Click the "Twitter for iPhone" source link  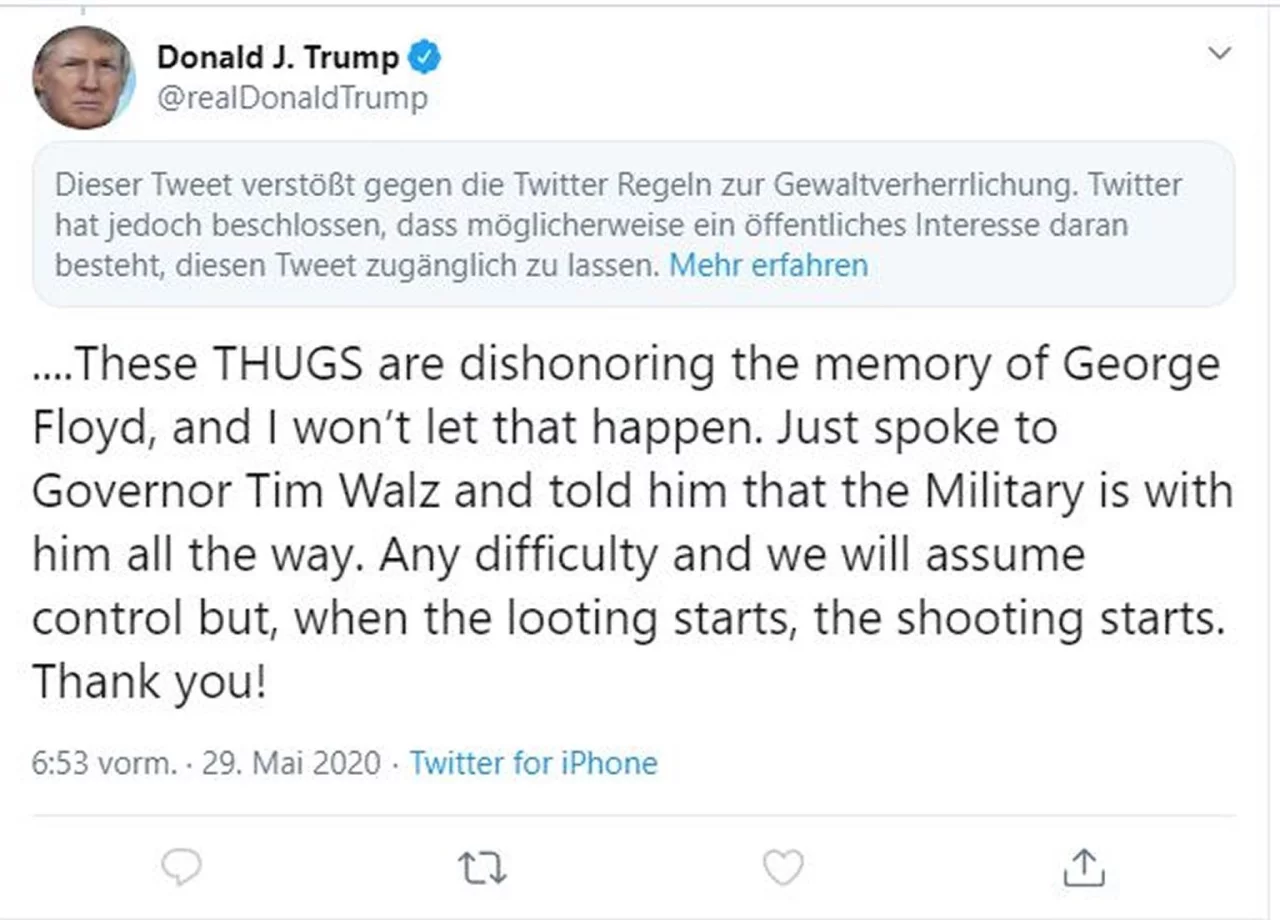click(x=534, y=764)
